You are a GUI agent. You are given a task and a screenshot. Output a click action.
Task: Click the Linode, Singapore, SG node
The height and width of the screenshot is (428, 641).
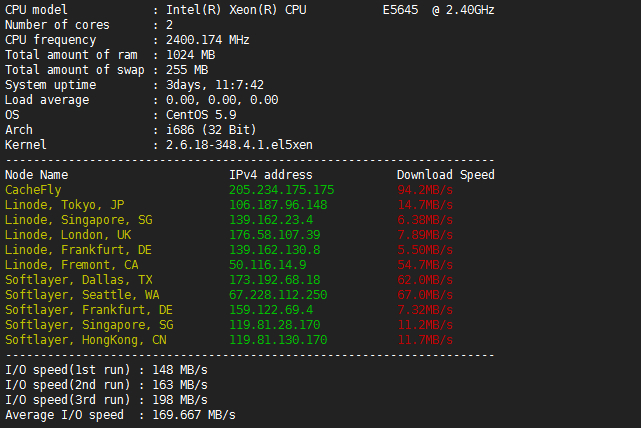(x=79, y=220)
